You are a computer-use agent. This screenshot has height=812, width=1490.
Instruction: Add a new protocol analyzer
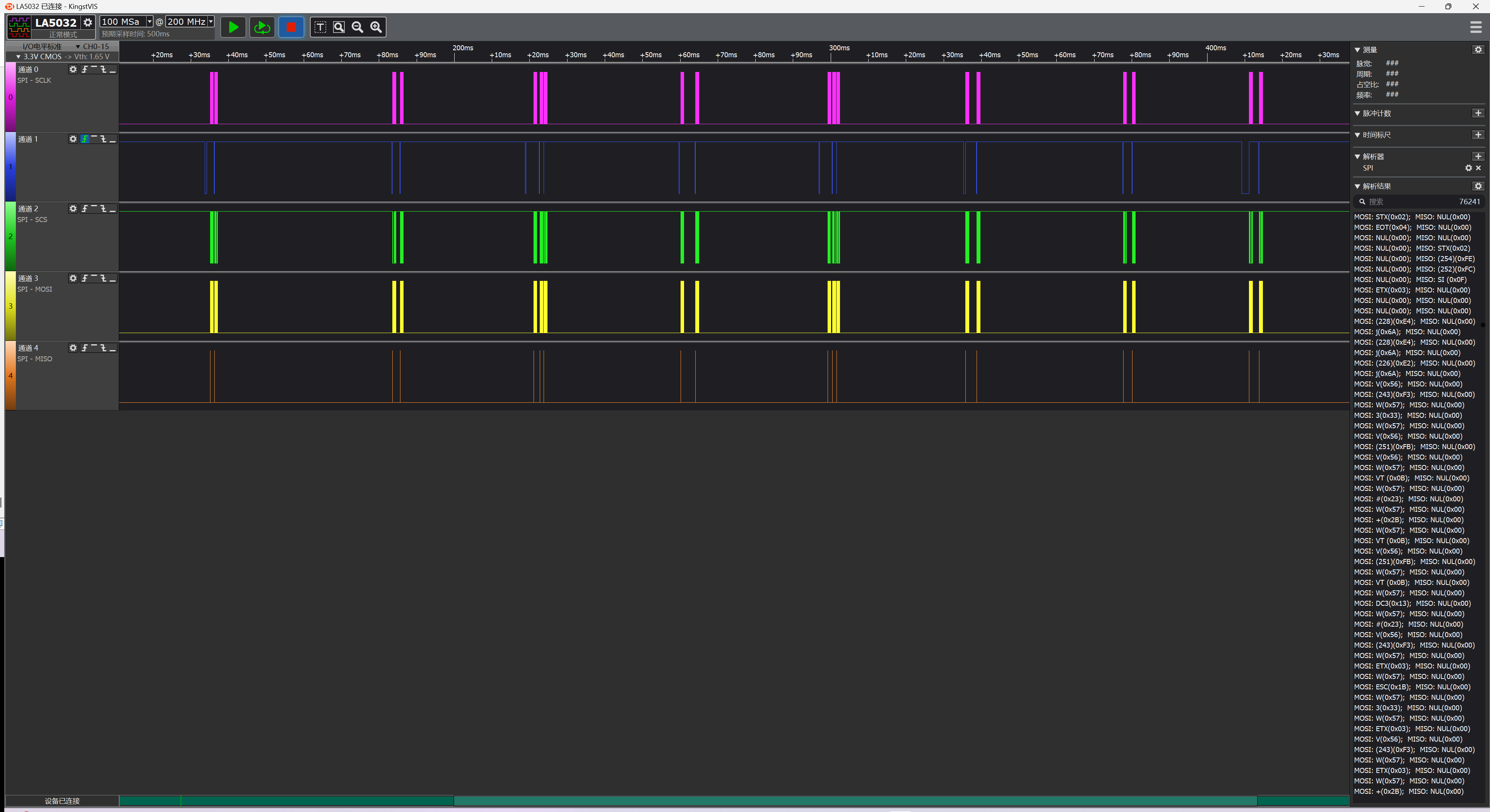coord(1478,157)
